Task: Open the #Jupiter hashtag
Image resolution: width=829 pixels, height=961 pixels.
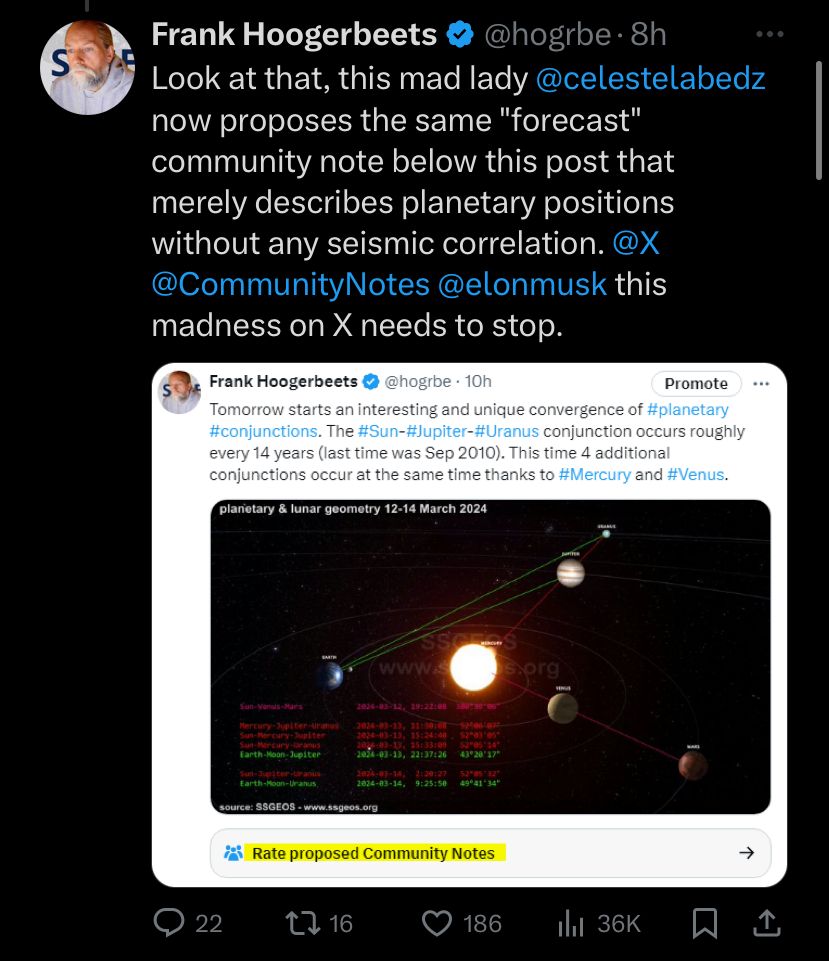Action: [434, 431]
